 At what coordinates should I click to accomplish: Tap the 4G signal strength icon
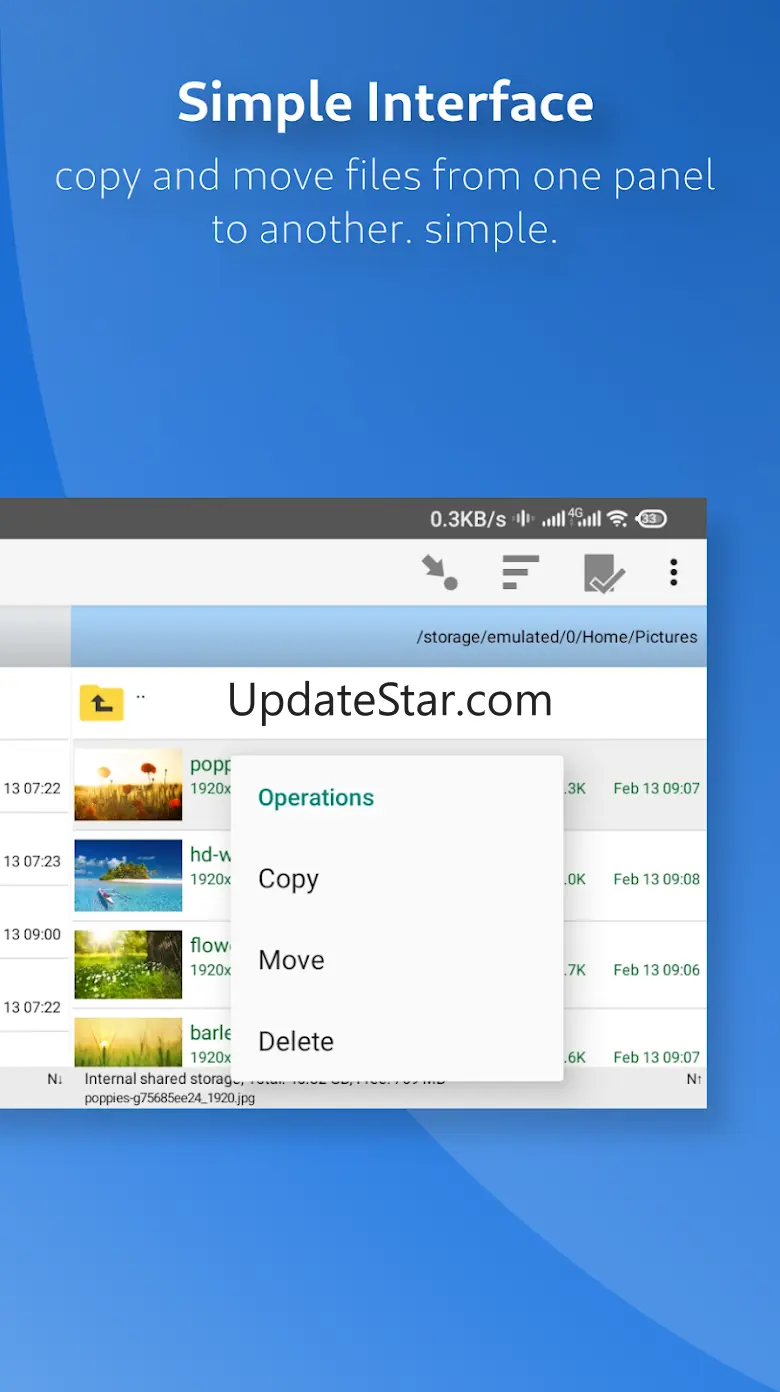click(585, 518)
